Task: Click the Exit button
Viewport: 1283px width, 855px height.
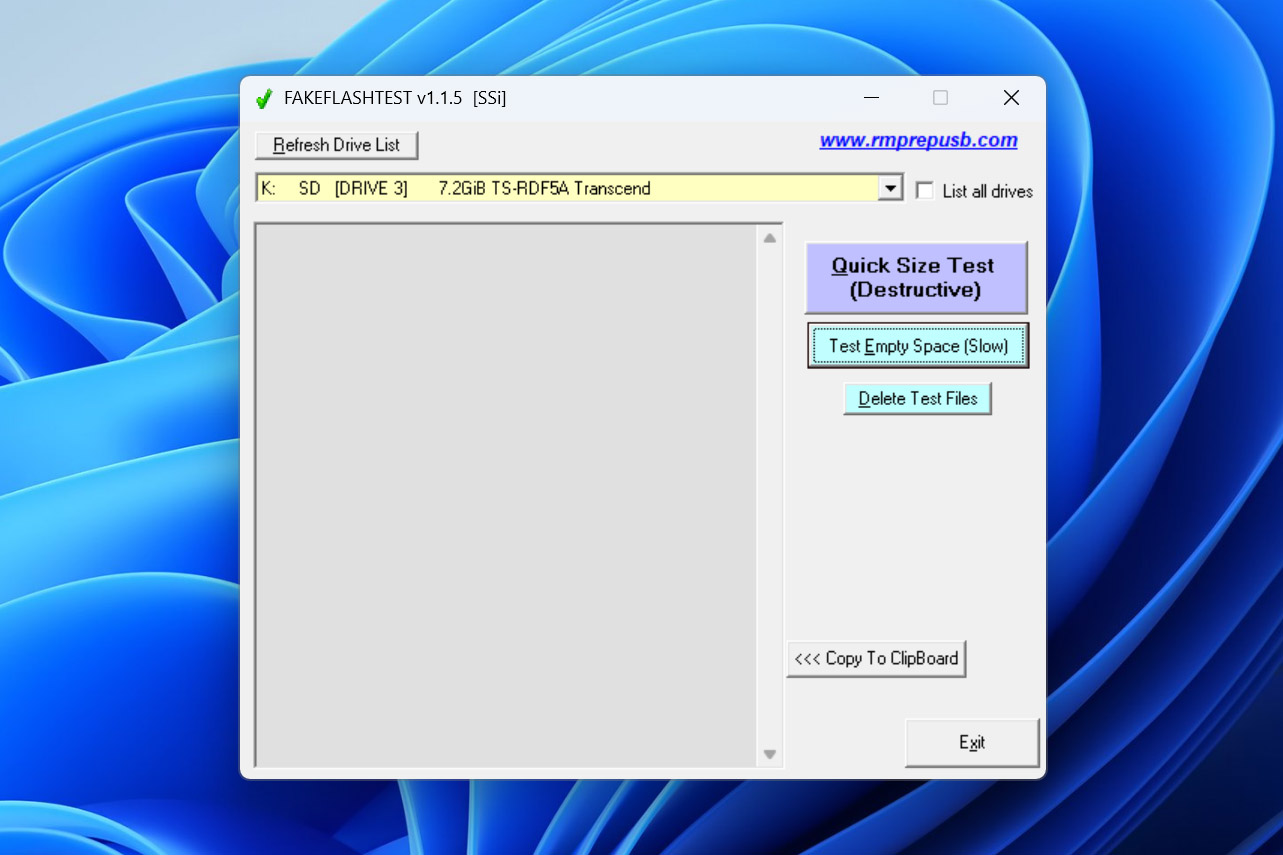Action: [x=972, y=742]
